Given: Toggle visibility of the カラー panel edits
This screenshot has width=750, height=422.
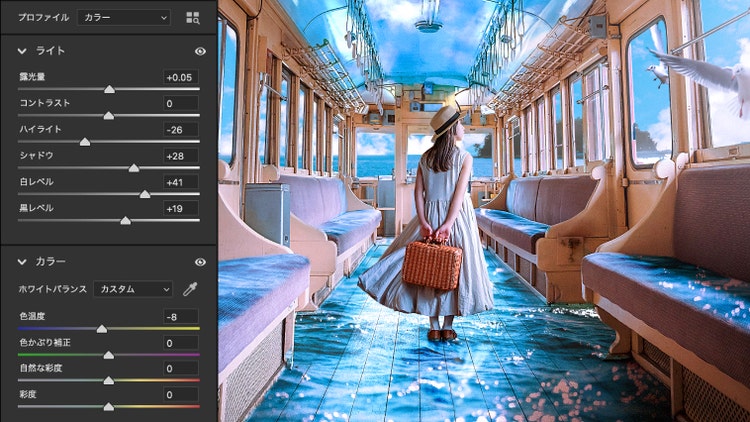Looking at the screenshot, I should 200,262.
